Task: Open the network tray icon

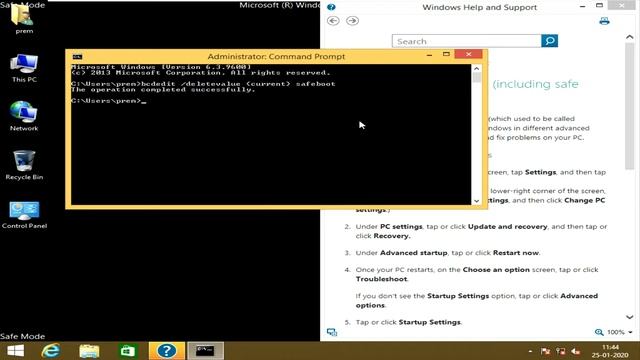Action: click(x=560, y=351)
